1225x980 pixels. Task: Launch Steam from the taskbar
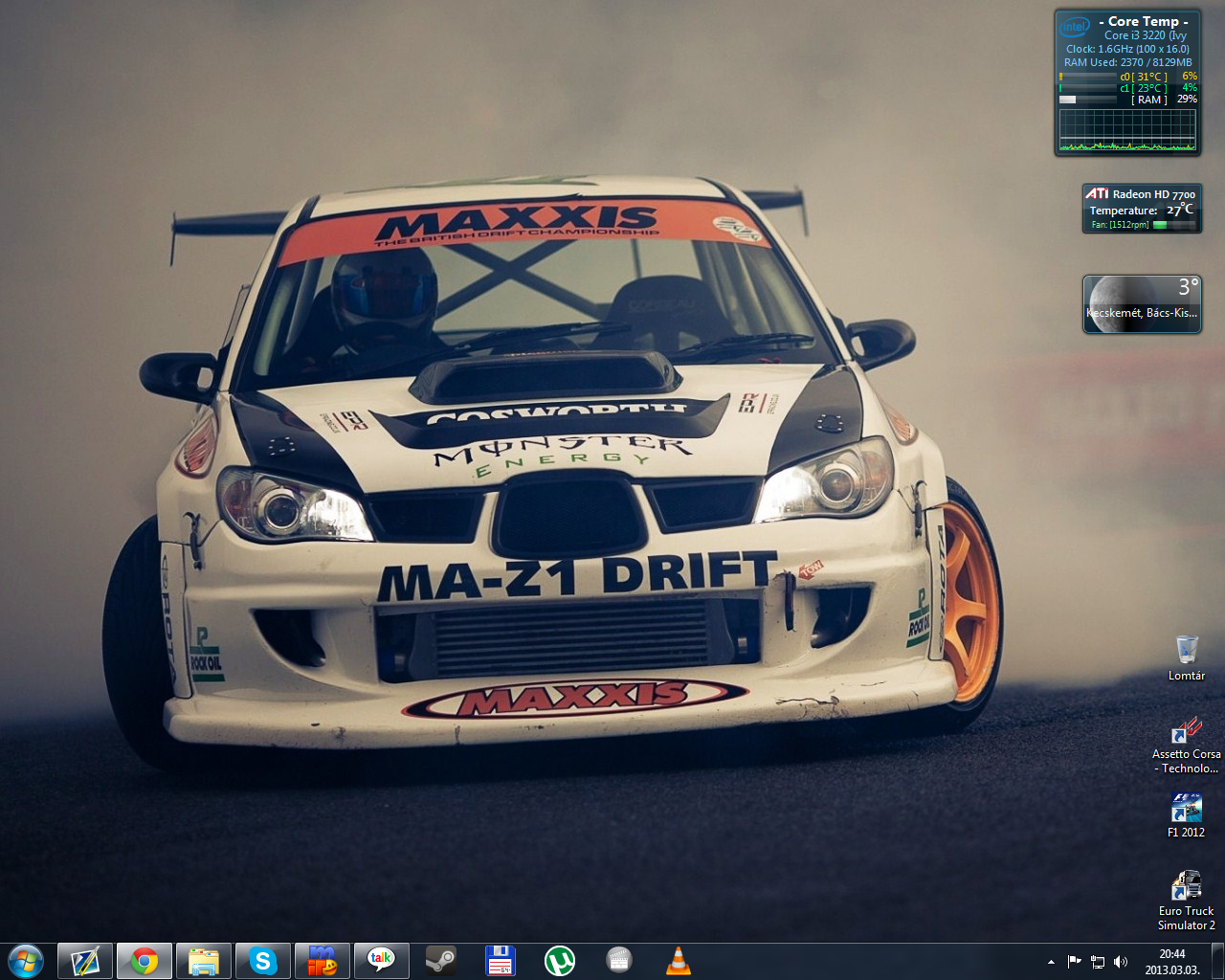click(441, 961)
